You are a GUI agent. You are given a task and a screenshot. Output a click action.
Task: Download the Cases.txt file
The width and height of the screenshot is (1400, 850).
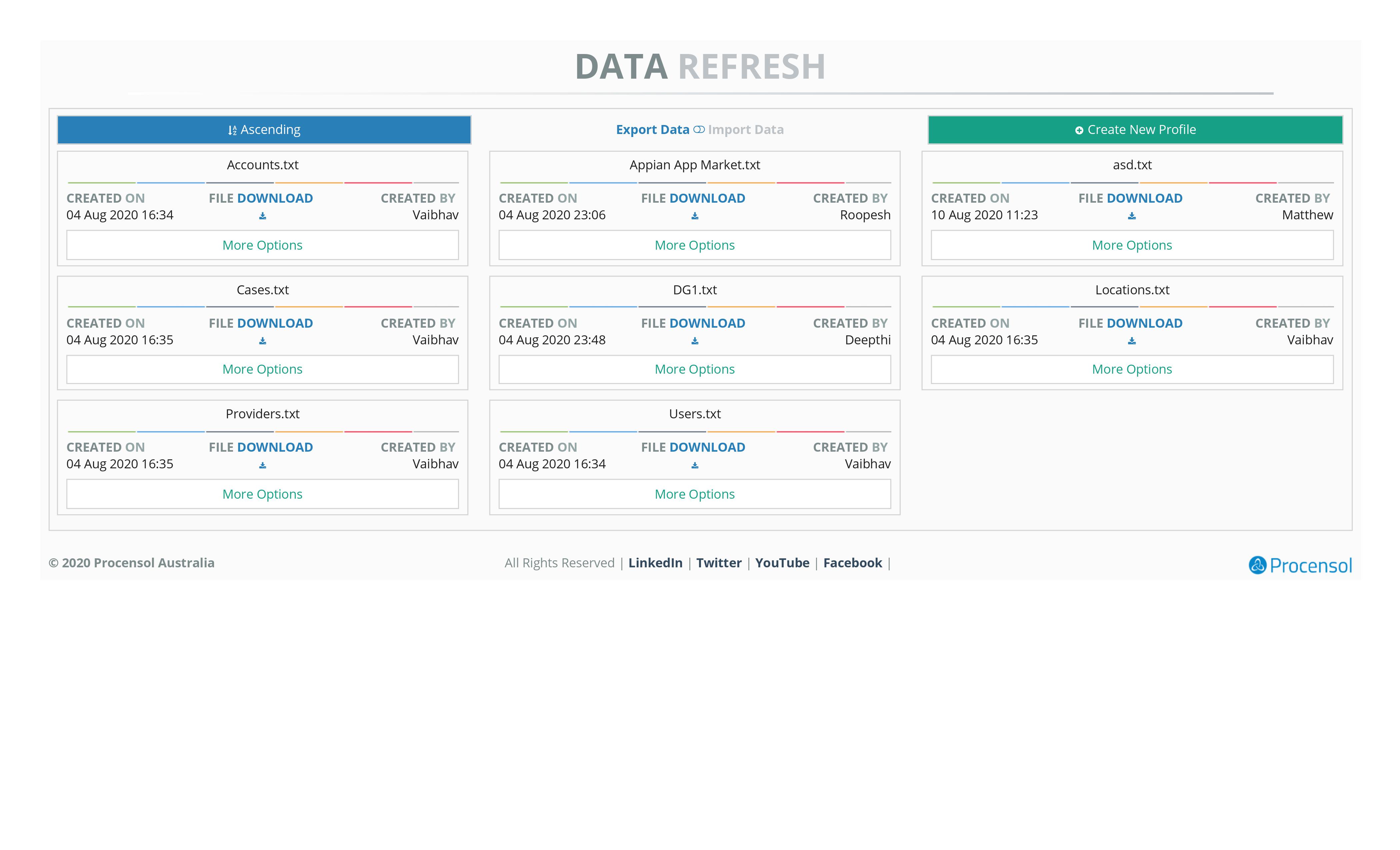click(x=263, y=341)
